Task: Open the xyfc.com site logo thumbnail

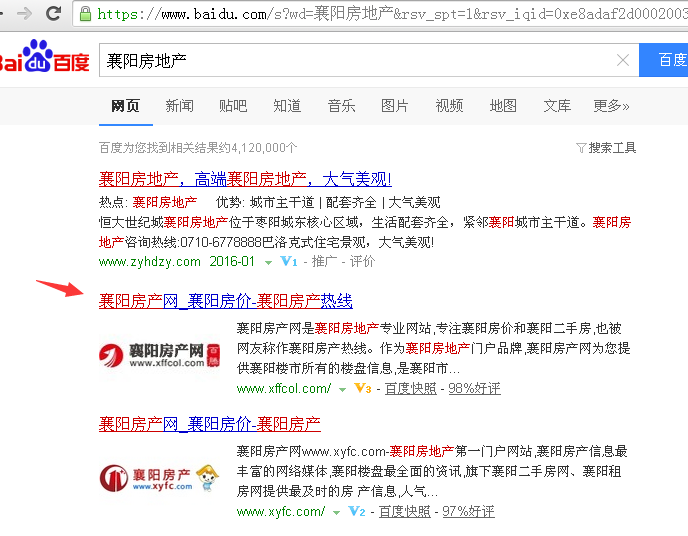Action: tap(159, 478)
